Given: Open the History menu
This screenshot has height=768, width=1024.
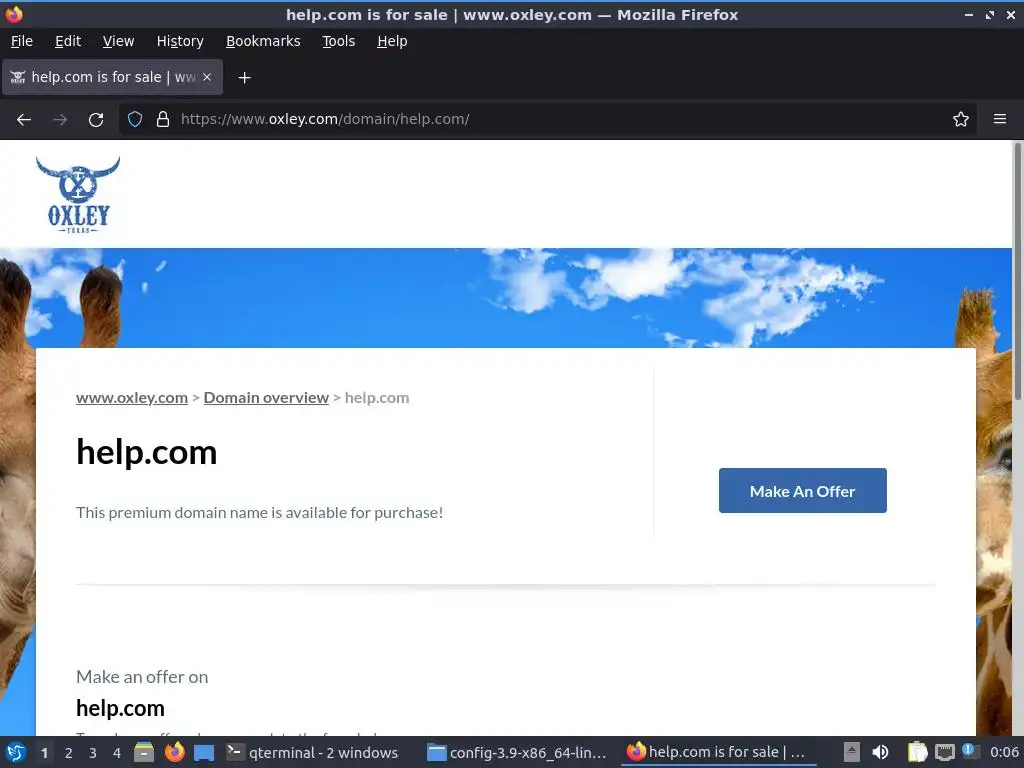Looking at the screenshot, I should (180, 41).
